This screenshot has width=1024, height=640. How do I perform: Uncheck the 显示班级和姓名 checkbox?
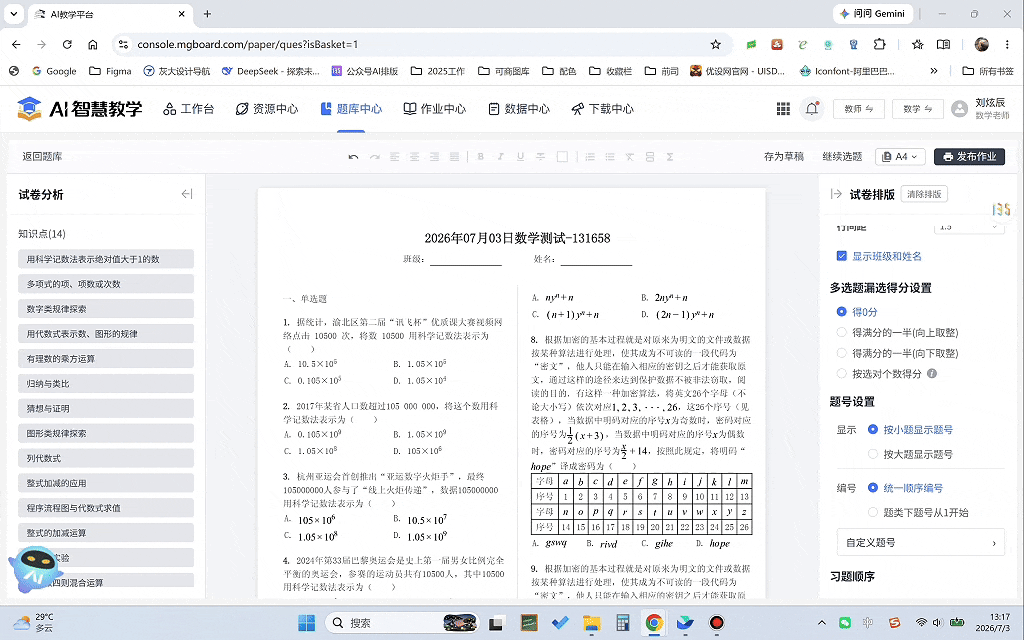(842, 256)
